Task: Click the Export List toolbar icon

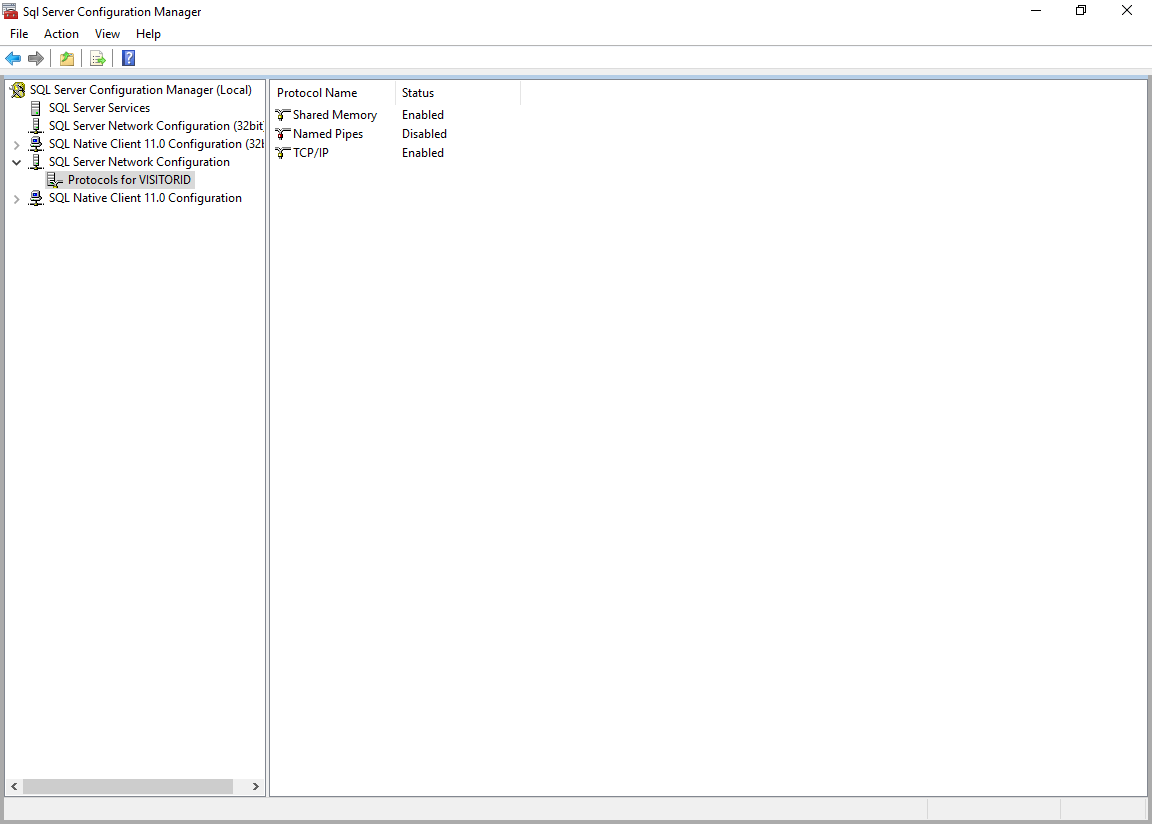Action: [98, 58]
